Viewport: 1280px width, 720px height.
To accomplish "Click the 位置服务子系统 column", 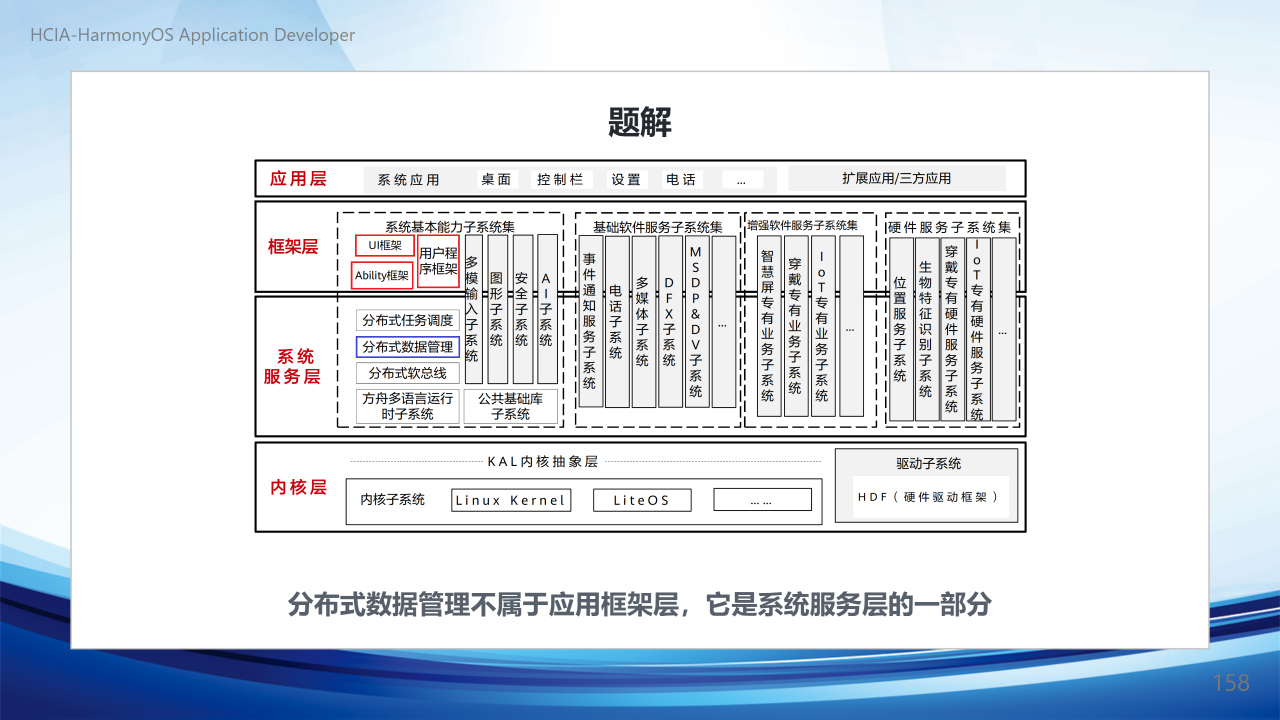I will click(902, 329).
